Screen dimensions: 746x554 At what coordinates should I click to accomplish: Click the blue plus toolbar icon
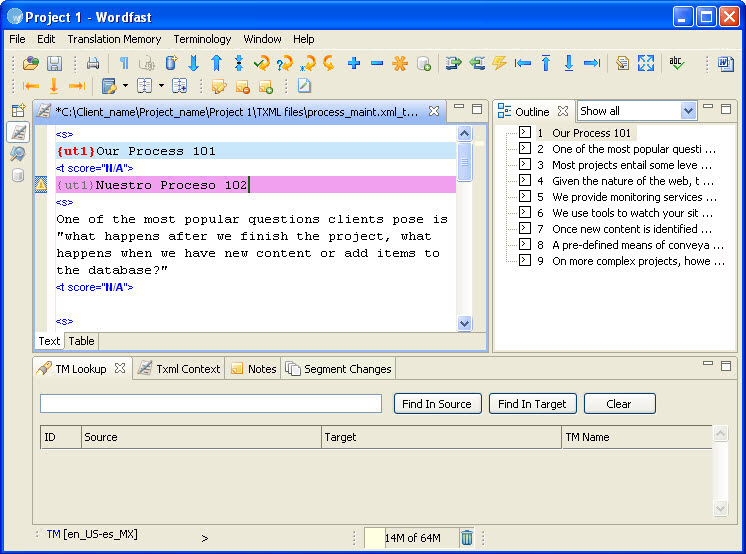point(353,63)
